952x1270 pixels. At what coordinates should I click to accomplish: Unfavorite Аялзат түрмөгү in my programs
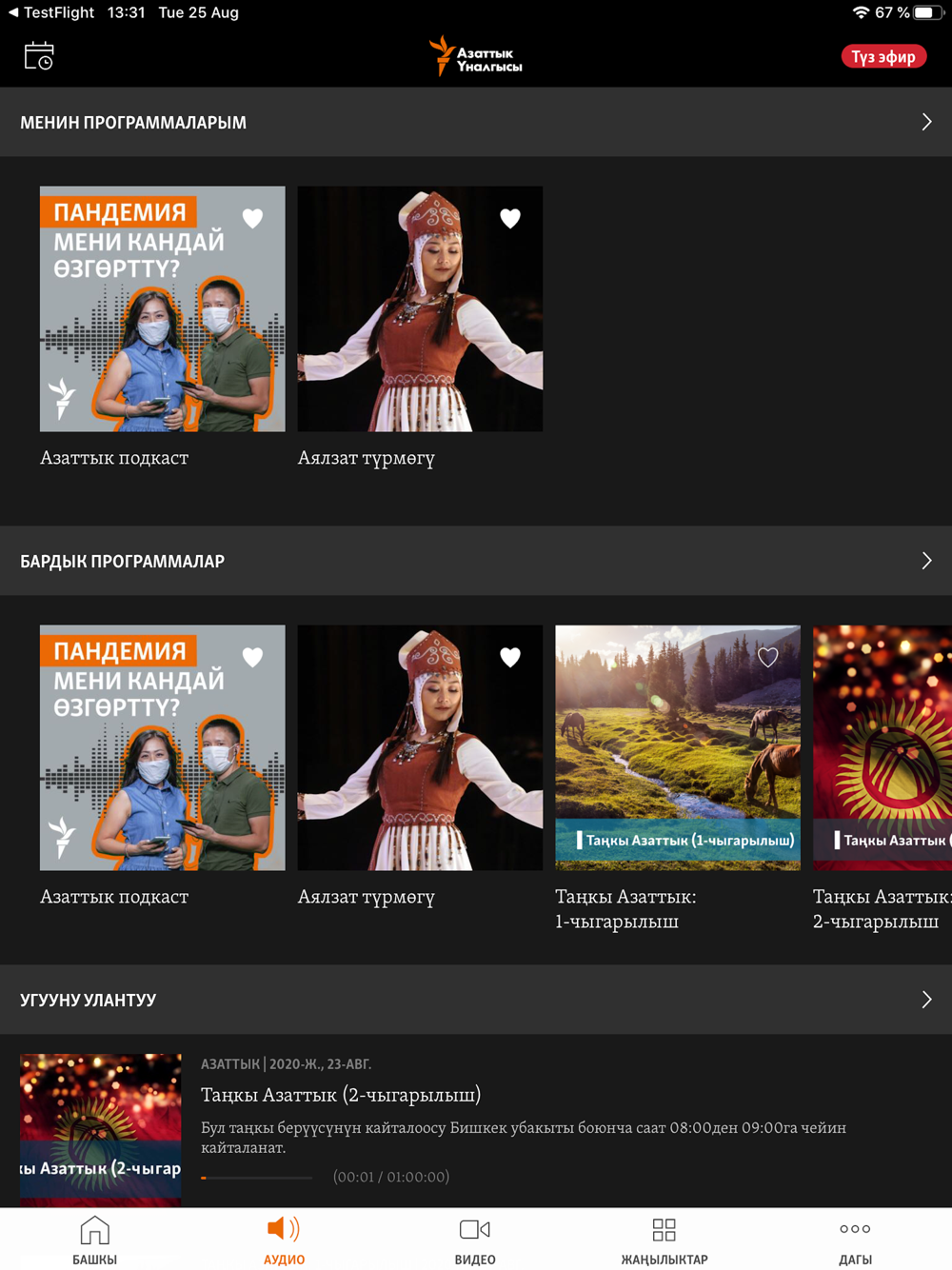510,218
